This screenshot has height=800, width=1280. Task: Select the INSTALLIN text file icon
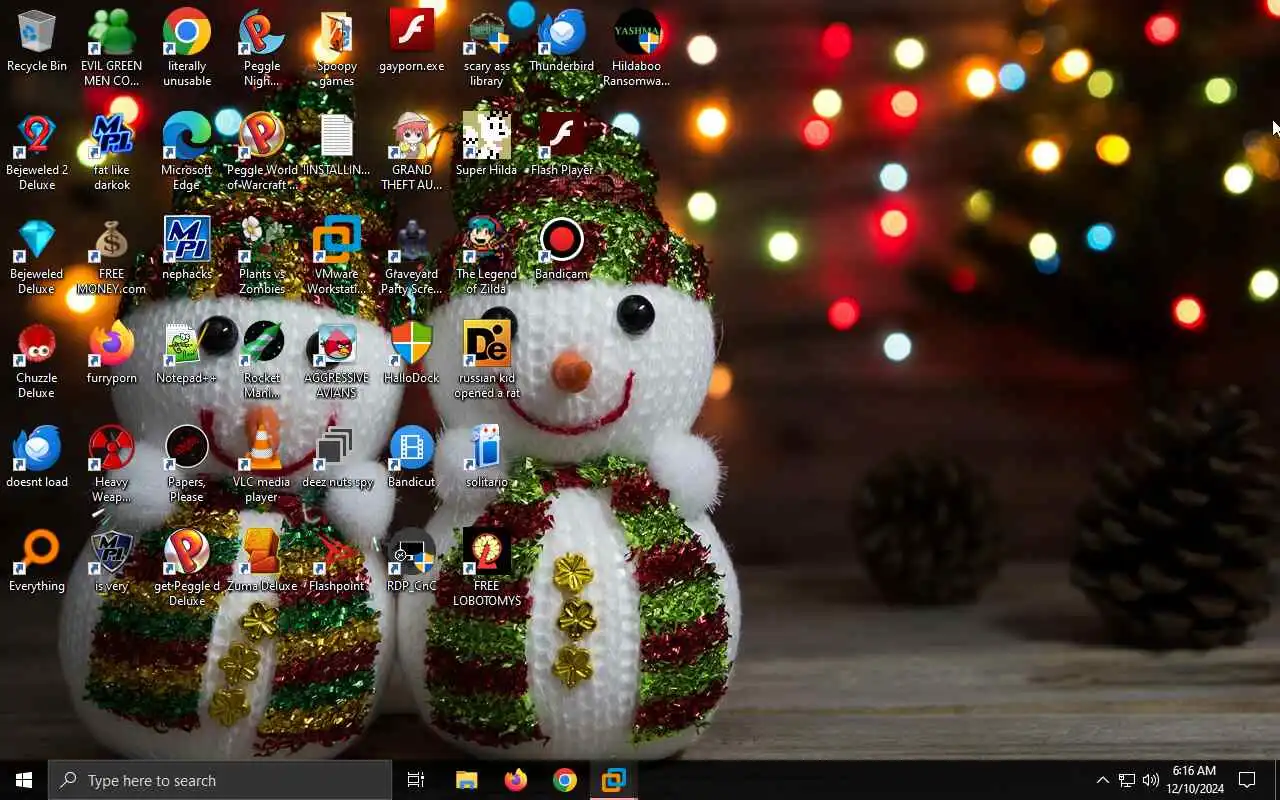337,146
